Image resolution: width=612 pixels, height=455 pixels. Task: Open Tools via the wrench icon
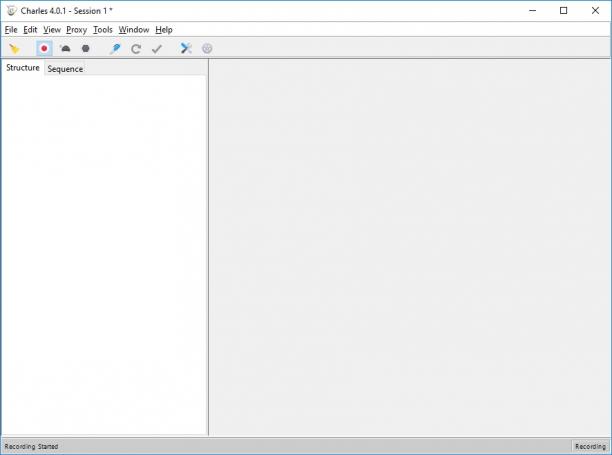point(186,48)
